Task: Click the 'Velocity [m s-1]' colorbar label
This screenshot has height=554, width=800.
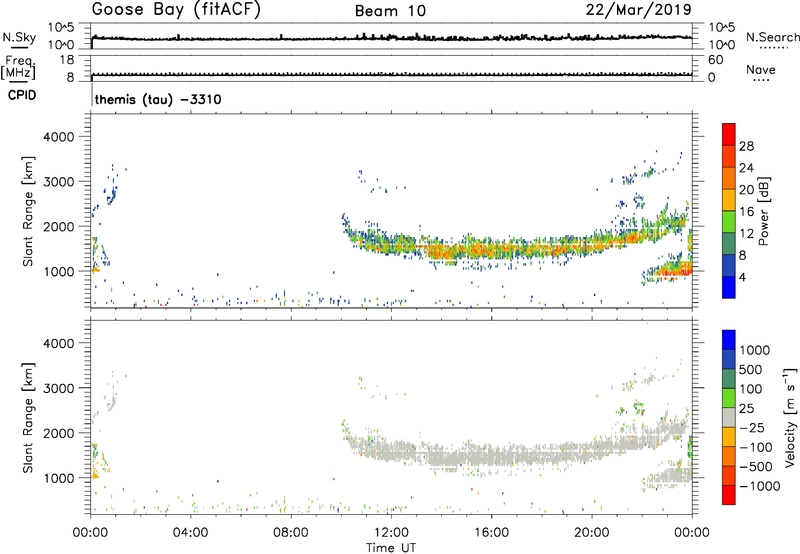Action: click(790, 417)
